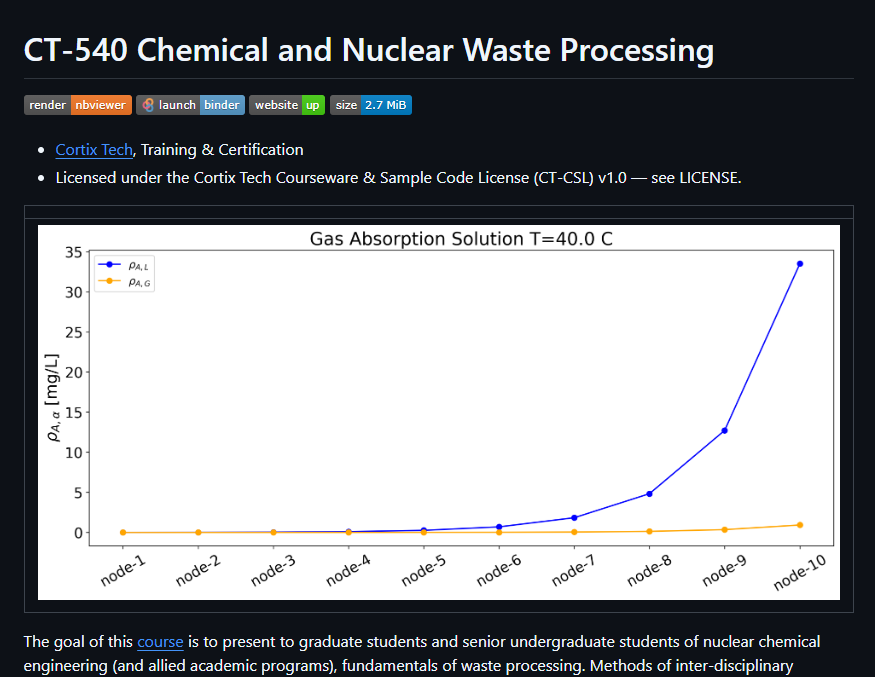The width and height of the screenshot is (875, 677).
Task: Click the node-5 x-axis label
Action: pyautogui.click(x=422, y=572)
